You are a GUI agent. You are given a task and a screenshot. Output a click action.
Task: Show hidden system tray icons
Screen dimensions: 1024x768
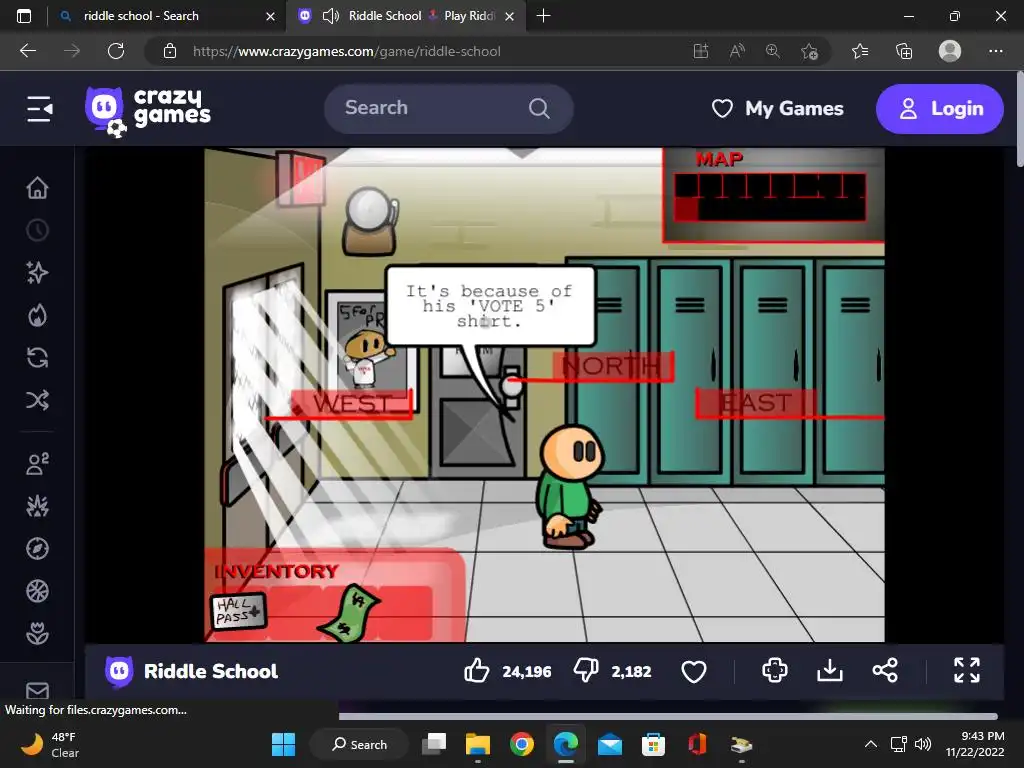871,744
